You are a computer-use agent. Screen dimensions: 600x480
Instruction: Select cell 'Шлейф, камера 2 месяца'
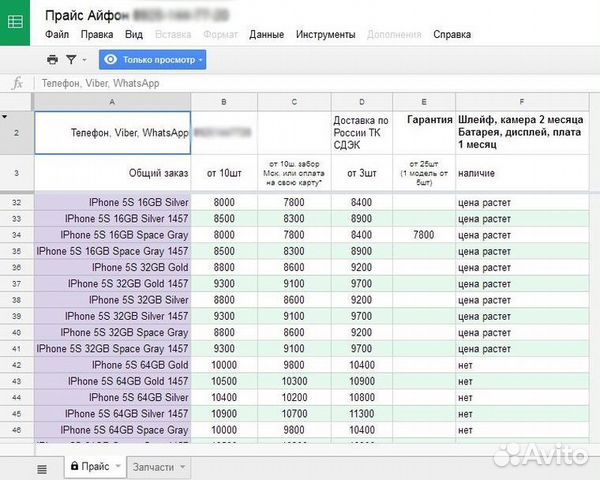522,133
